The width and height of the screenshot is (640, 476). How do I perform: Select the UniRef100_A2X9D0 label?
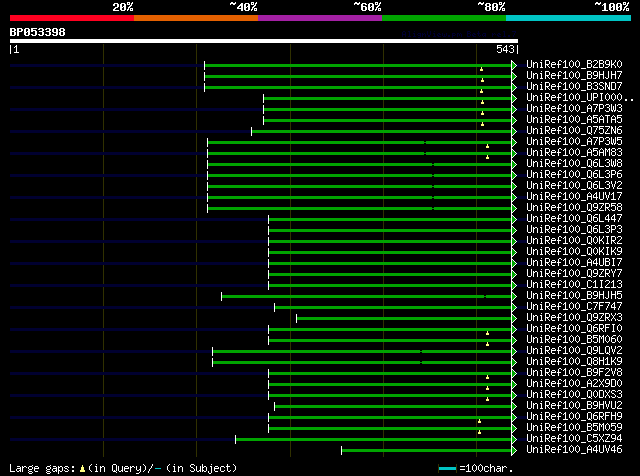[x=574, y=384]
